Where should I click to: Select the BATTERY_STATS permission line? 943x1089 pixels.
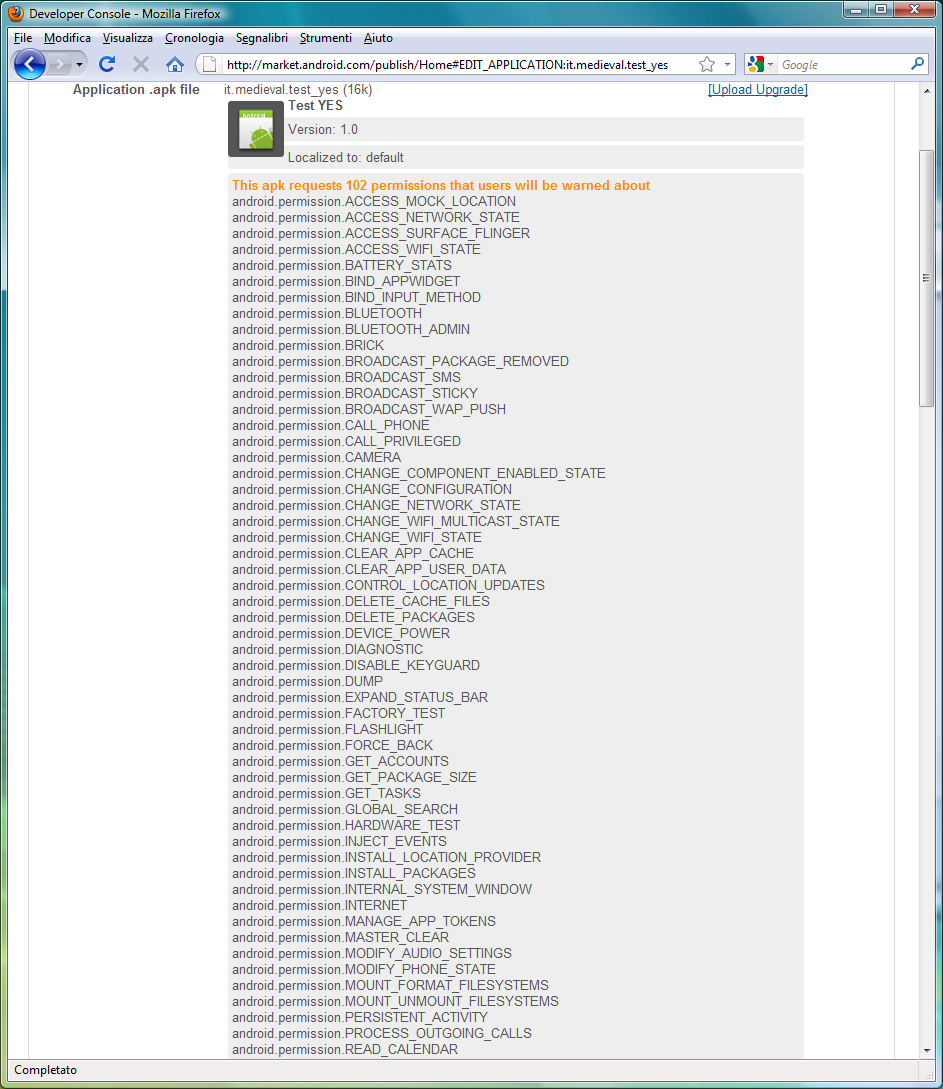point(342,265)
